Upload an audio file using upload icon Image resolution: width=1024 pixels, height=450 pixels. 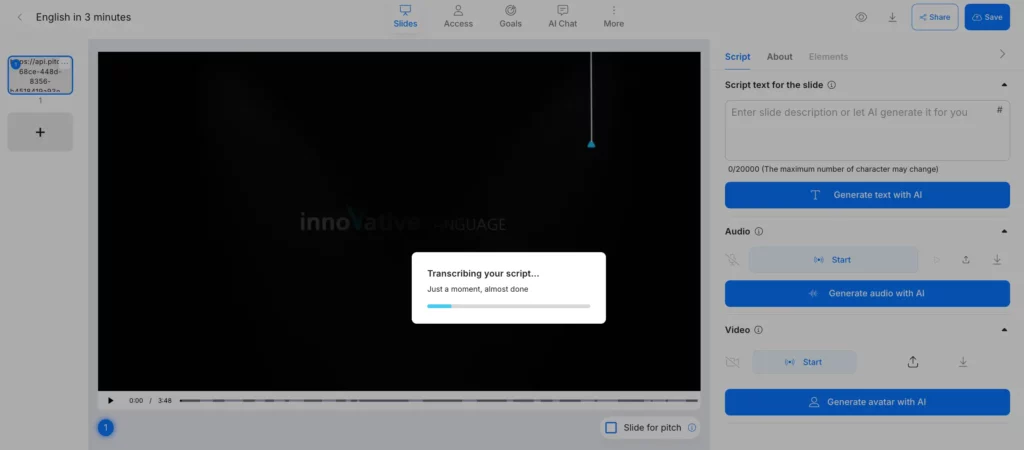coord(966,260)
